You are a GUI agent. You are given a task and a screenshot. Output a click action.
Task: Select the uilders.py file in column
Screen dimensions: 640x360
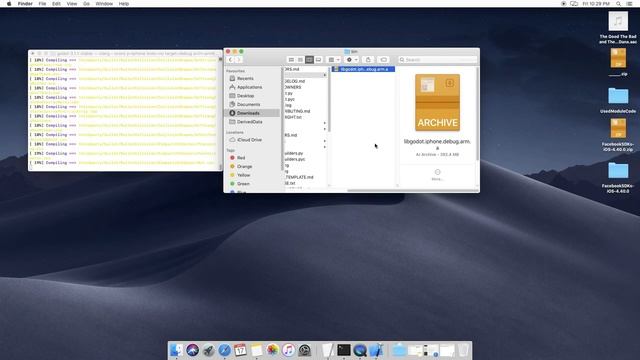(x=294, y=153)
